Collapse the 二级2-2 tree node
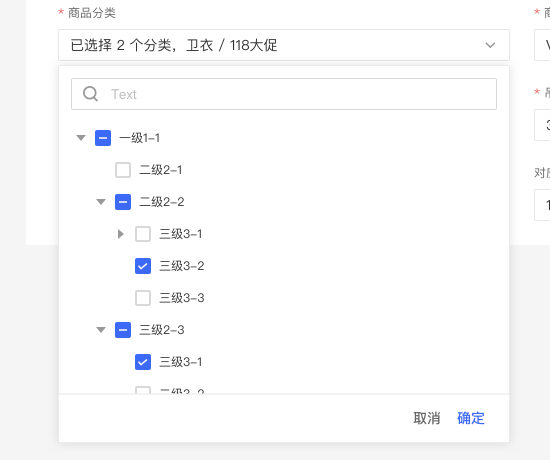The width and height of the screenshot is (550, 460). (101, 202)
